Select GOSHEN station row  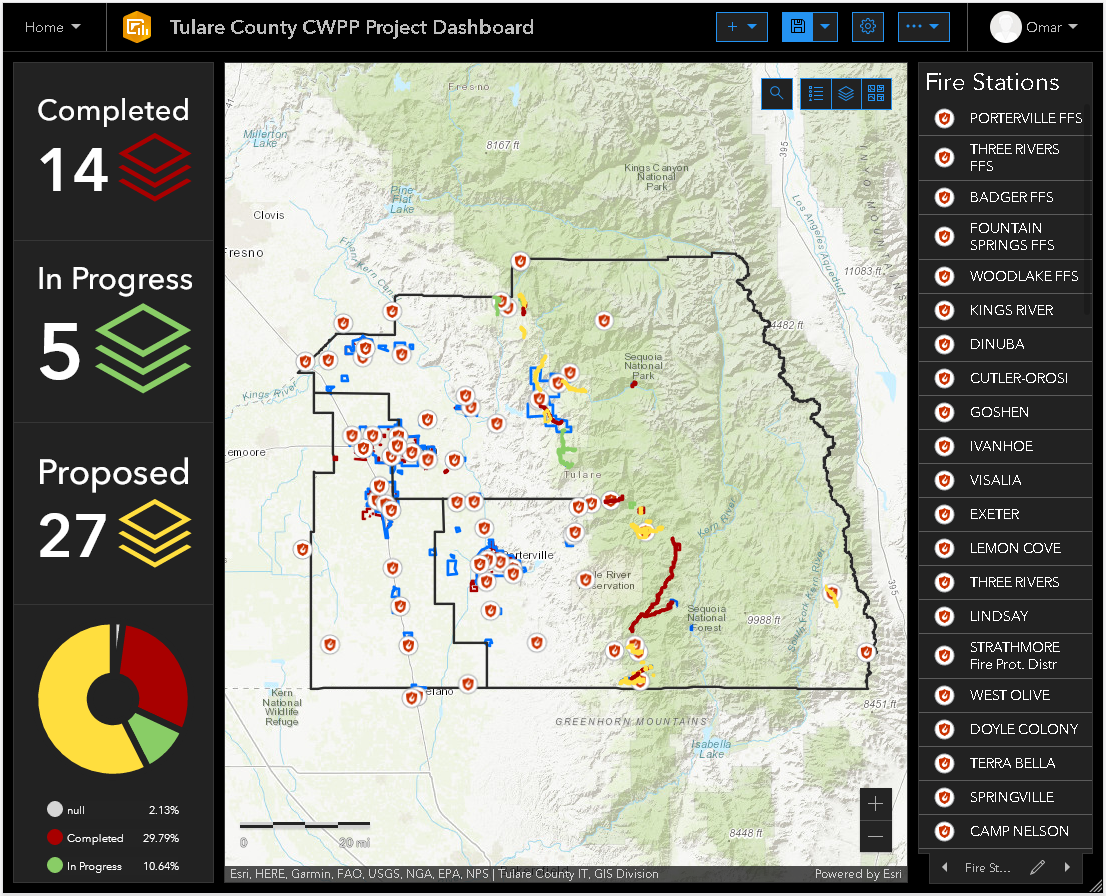pos(1005,412)
